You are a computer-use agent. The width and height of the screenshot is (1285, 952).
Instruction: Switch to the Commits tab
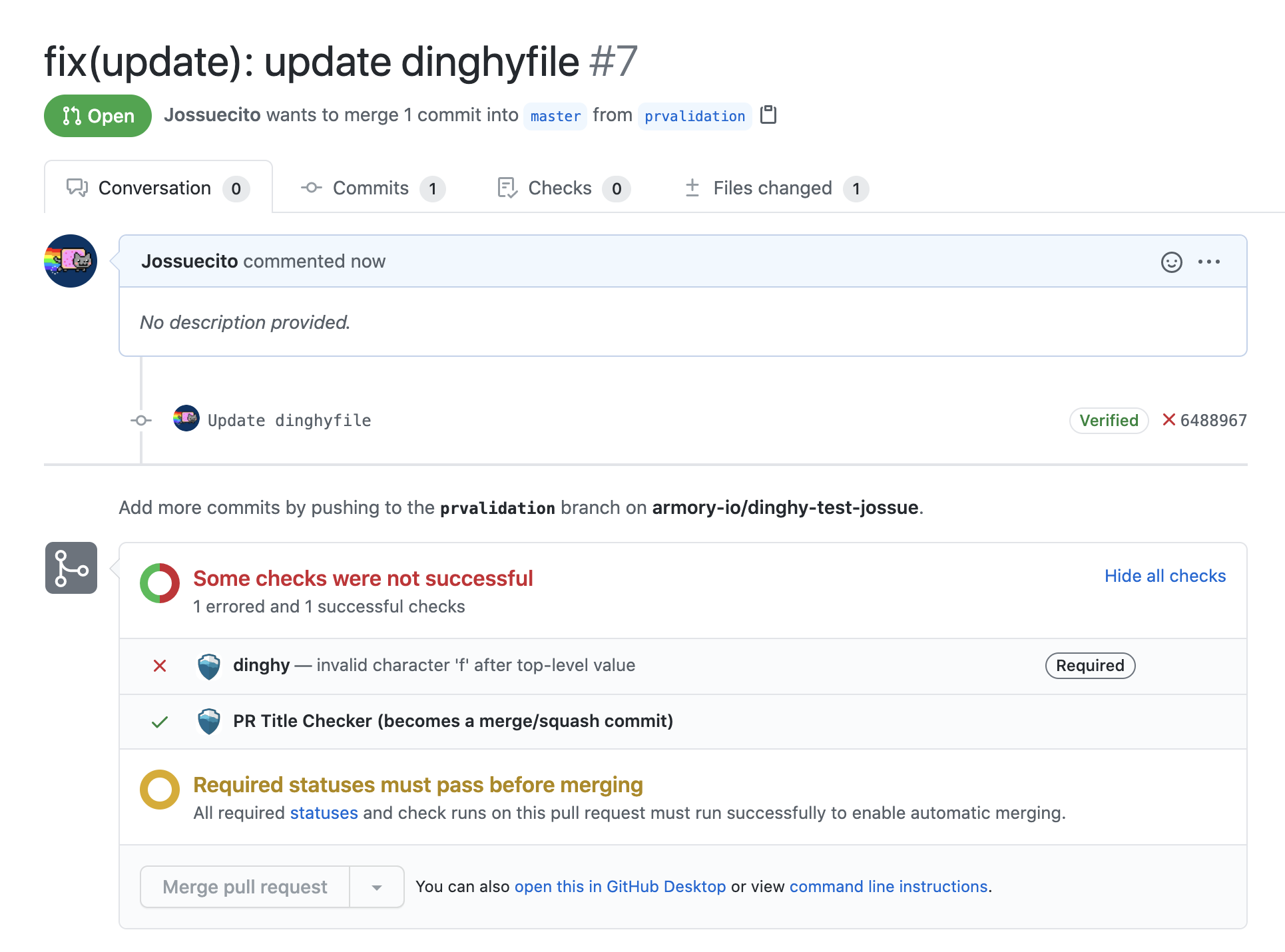(371, 188)
